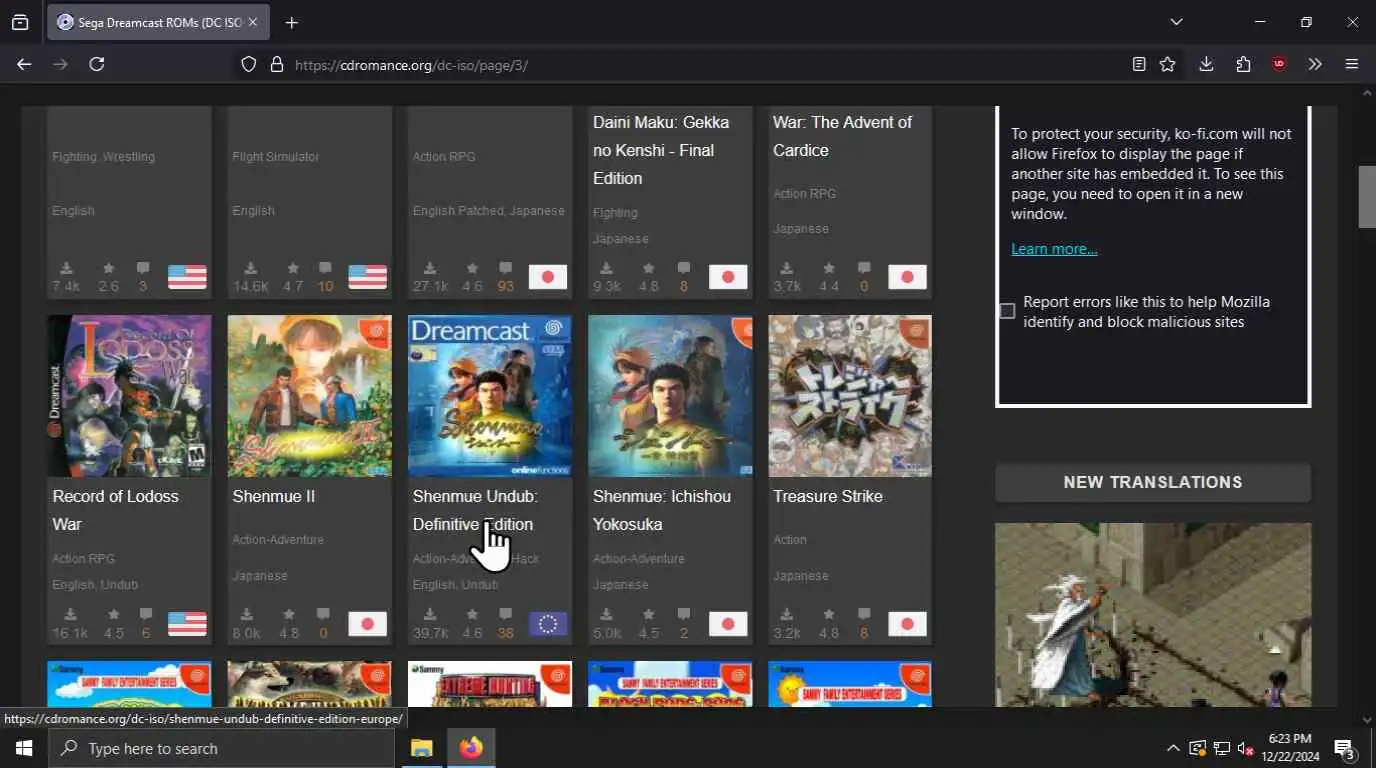Open Firefox View in the tab bar
1376x768 pixels.
pyautogui.click(x=20, y=22)
